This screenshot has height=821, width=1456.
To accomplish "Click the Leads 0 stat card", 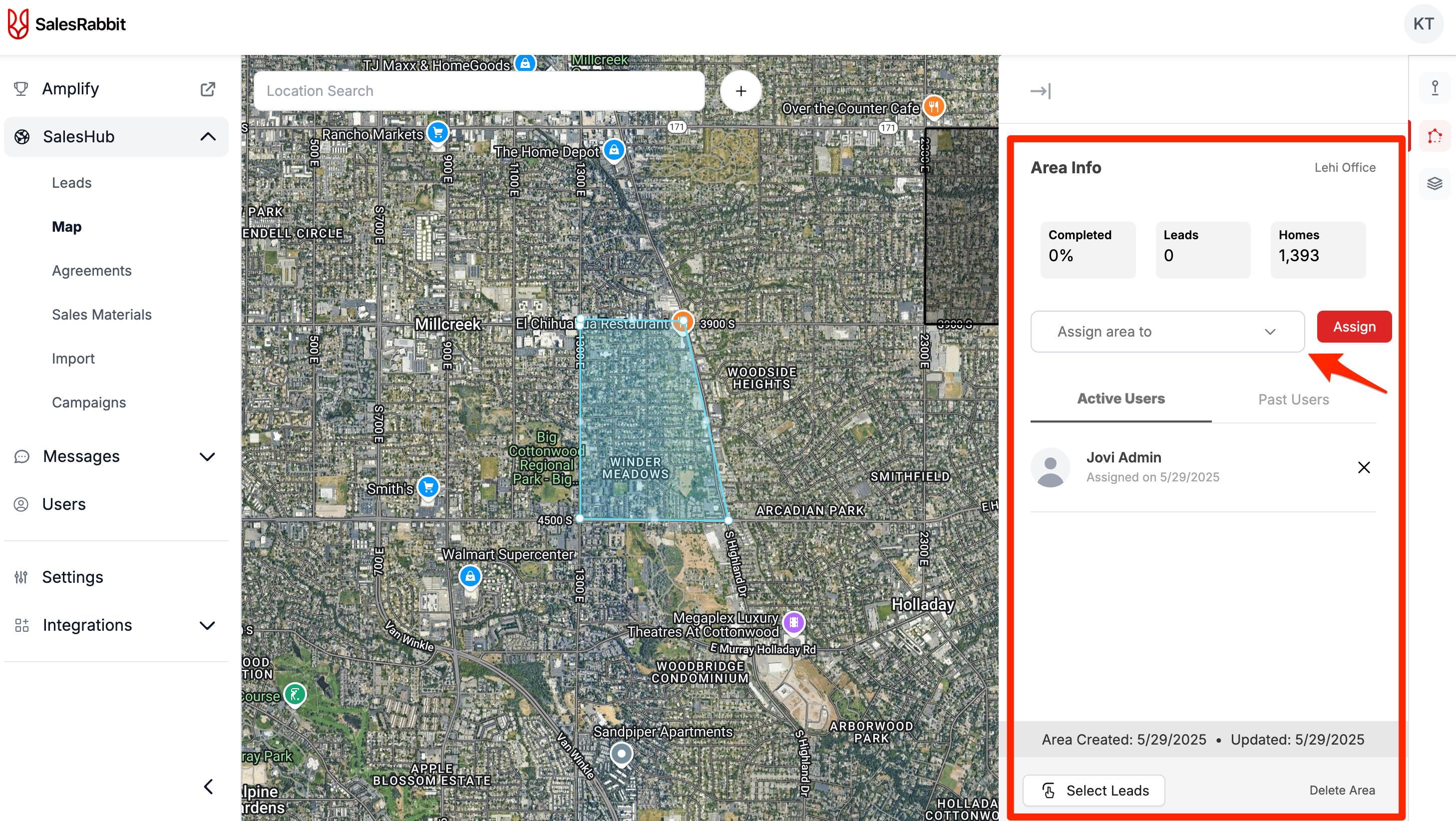I will point(1203,249).
